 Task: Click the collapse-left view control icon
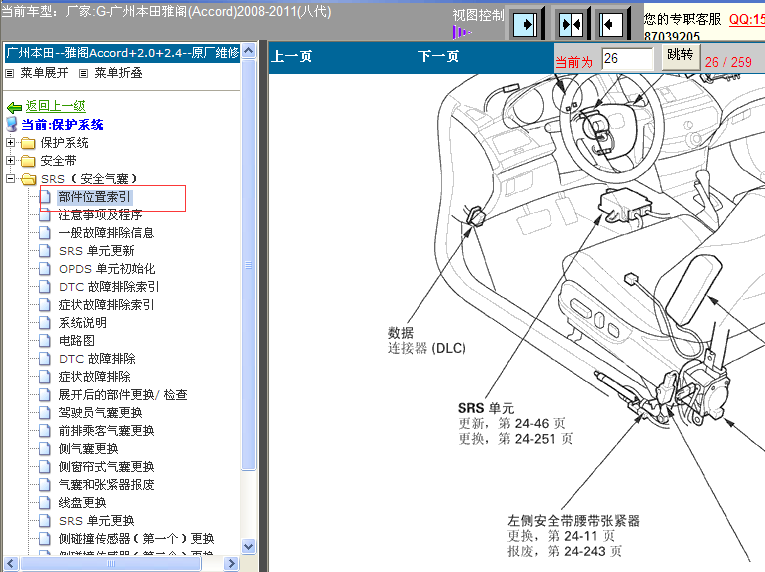610,24
